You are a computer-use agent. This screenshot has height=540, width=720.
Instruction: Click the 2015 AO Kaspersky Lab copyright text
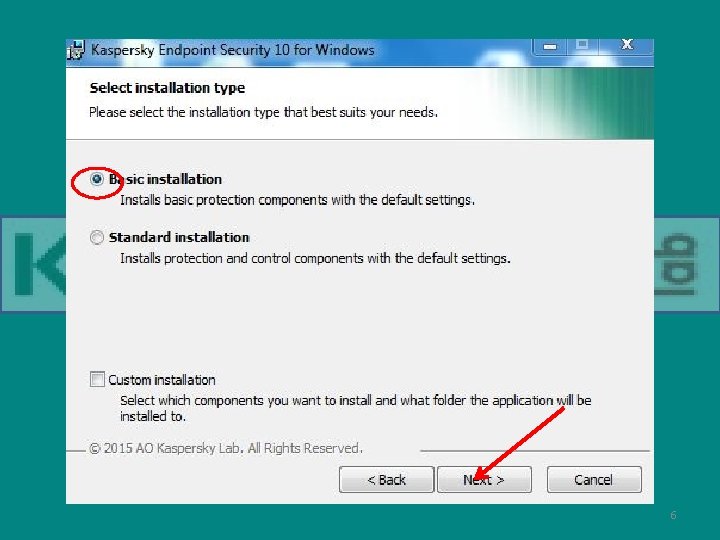226,448
